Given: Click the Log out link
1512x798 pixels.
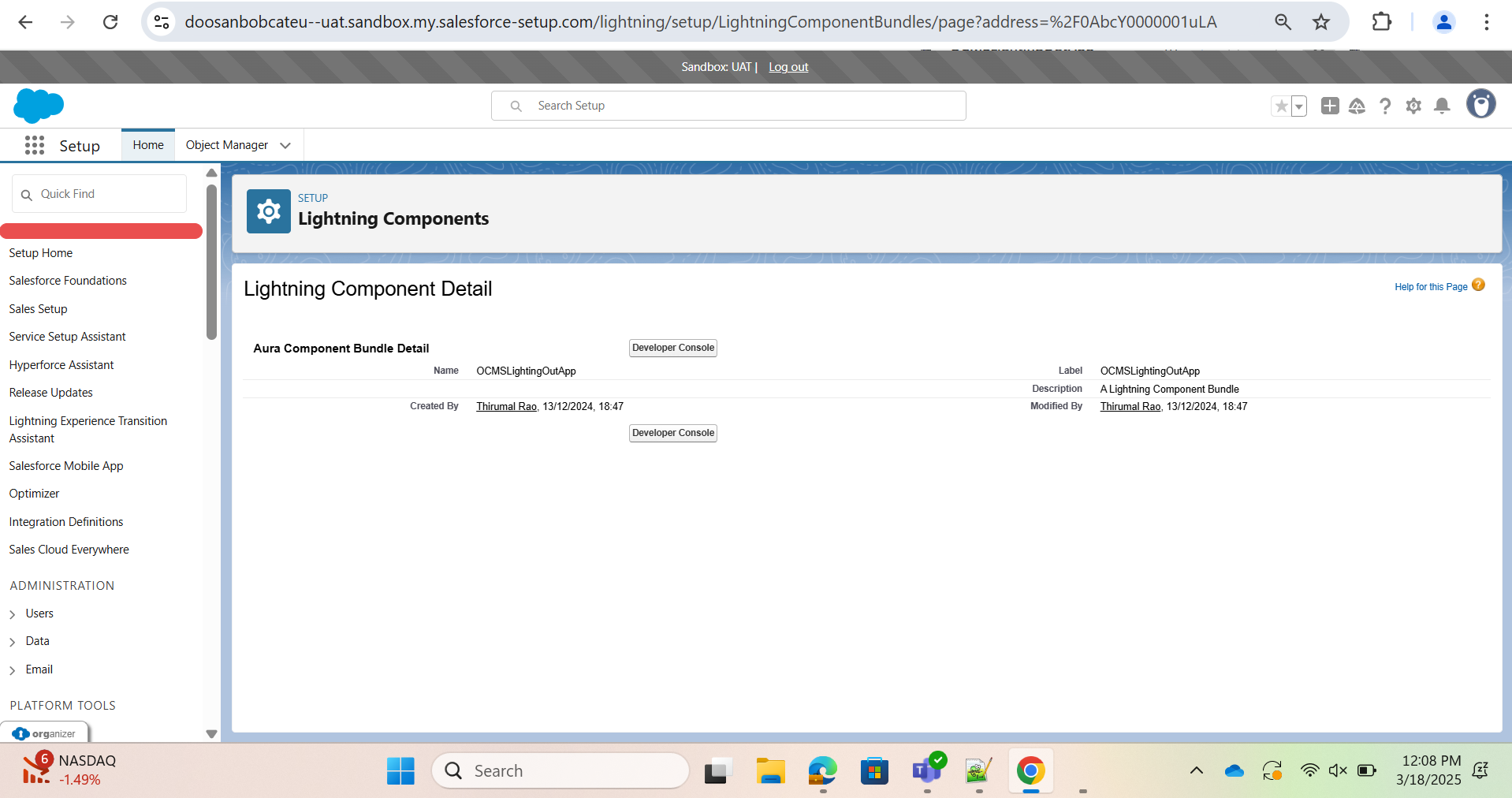Looking at the screenshot, I should [x=788, y=67].
